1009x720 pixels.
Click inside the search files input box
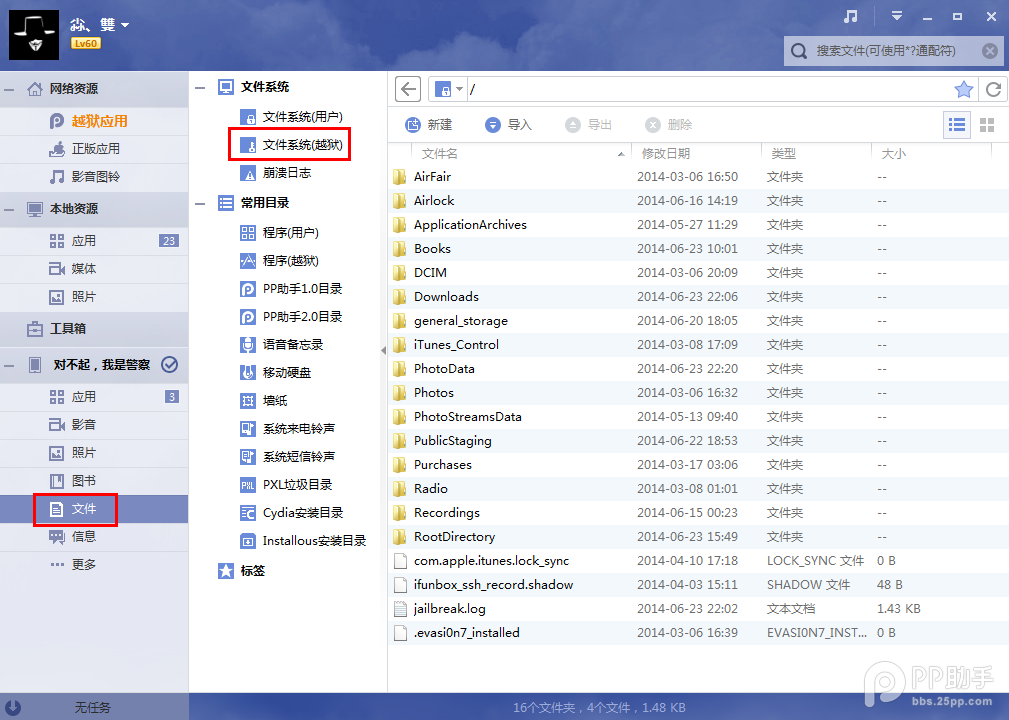[x=890, y=50]
